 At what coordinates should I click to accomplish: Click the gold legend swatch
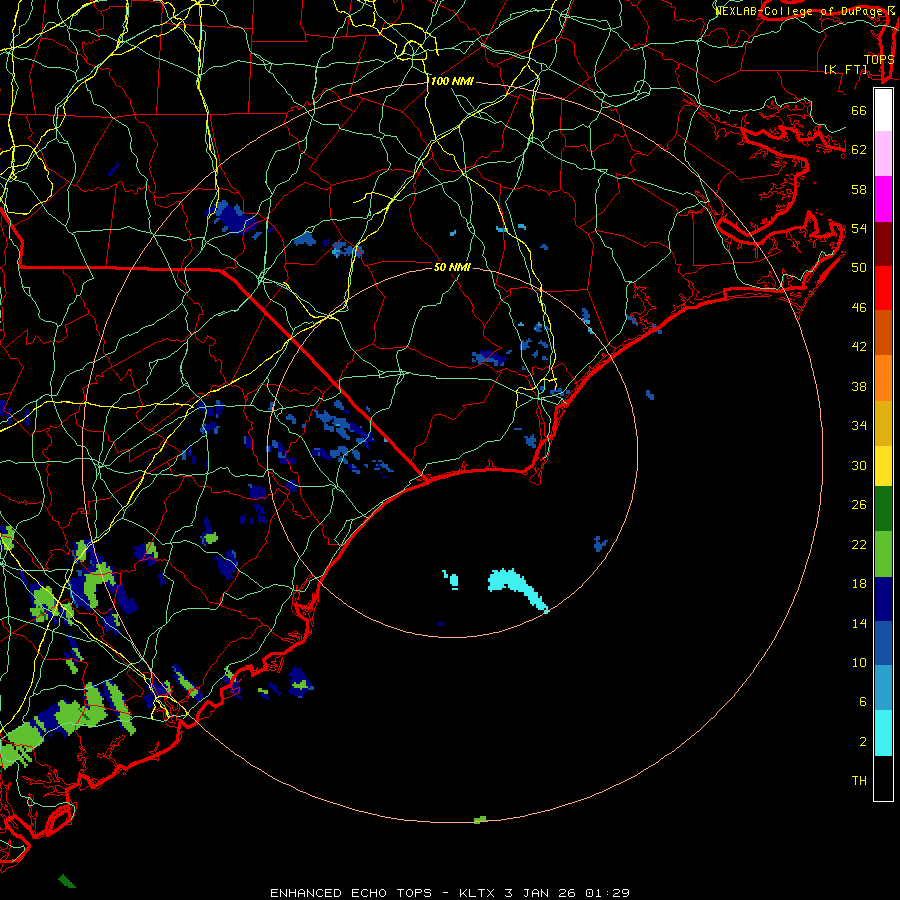pyautogui.click(x=883, y=423)
